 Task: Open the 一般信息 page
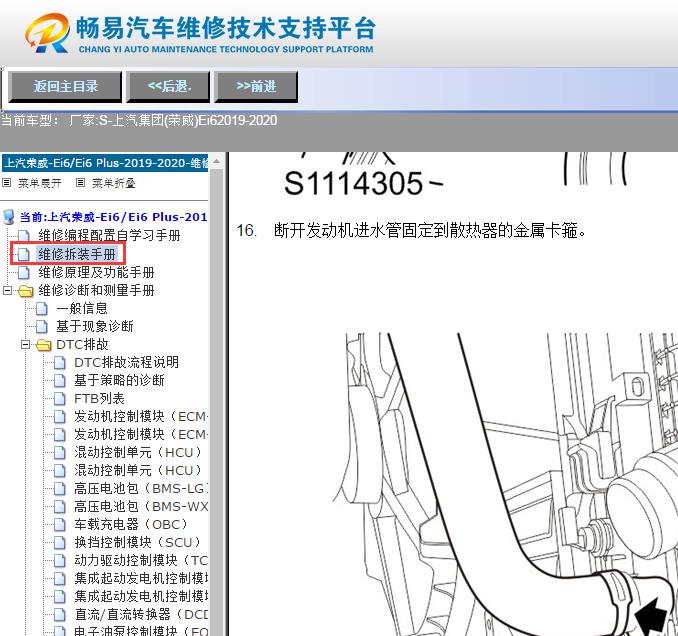point(82,308)
